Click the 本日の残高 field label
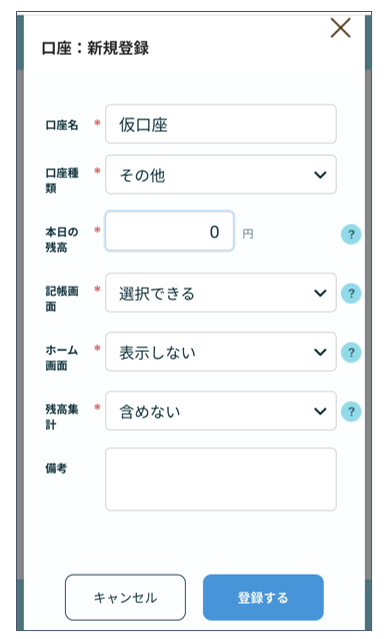Screen dimensions: 387x639 [x=62, y=240]
